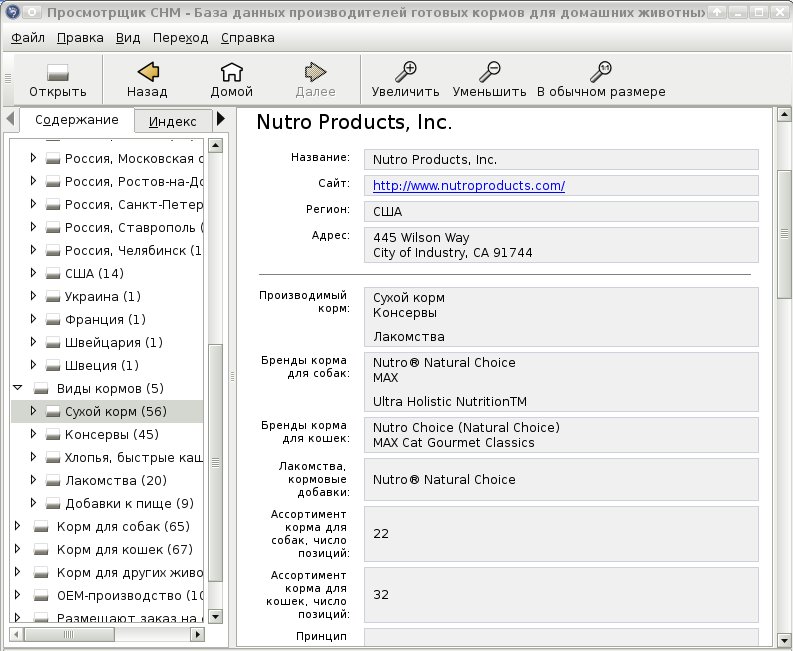
Task: Click the sidebar vertical scrollbar thumb
Action: click(x=215, y=463)
